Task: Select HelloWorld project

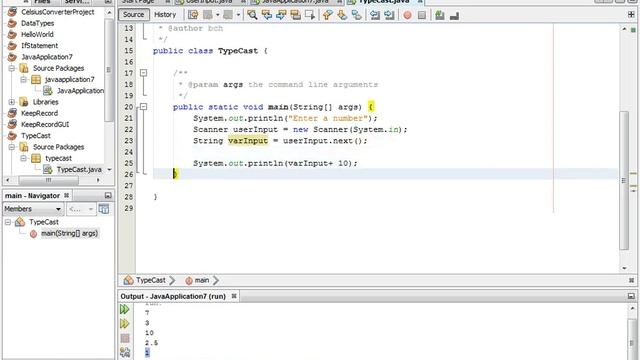Action: click(37, 35)
